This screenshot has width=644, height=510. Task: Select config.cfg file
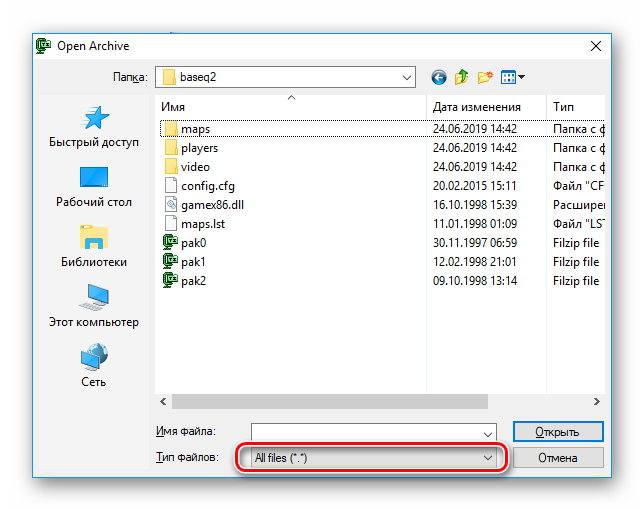pos(200,186)
